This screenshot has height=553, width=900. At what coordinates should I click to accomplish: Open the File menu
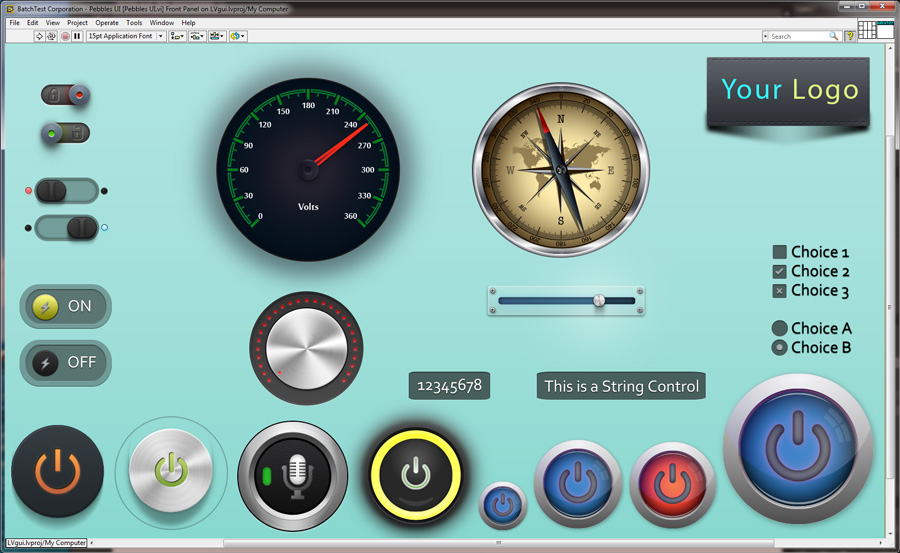(14, 23)
